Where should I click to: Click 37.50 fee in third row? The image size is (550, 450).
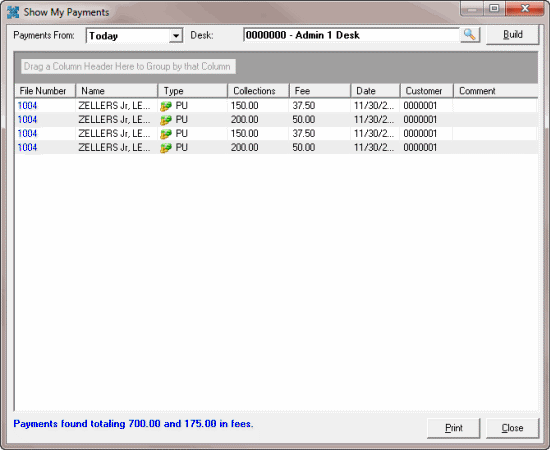click(x=304, y=134)
